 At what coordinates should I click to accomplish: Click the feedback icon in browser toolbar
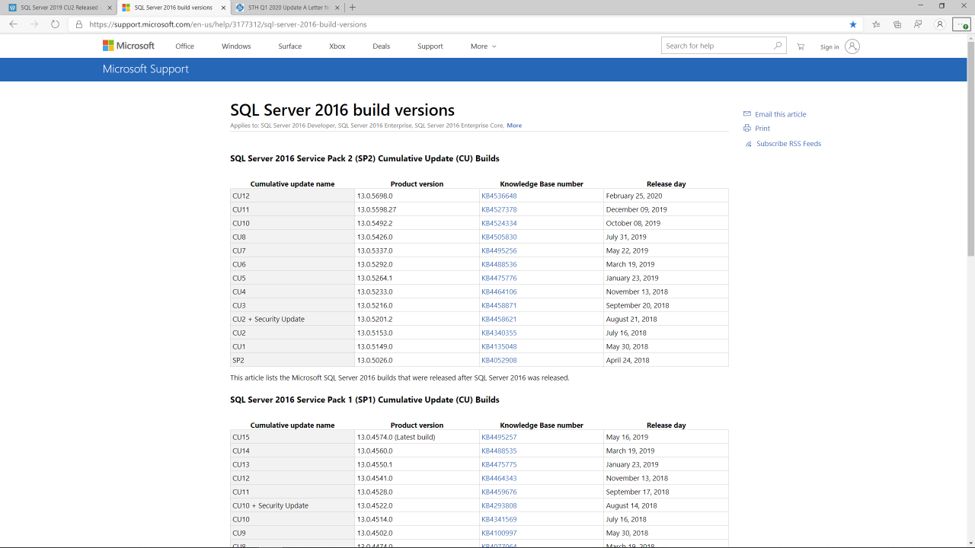[918, 24]
